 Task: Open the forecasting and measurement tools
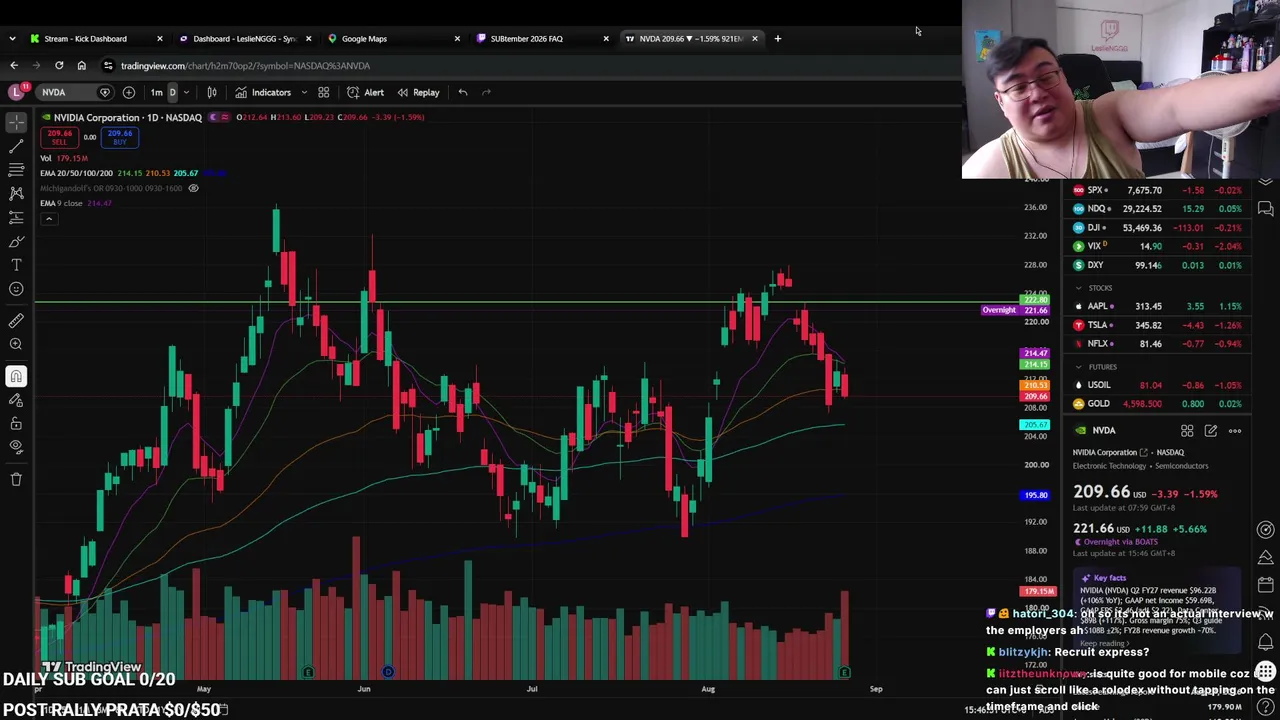[16, 217]
